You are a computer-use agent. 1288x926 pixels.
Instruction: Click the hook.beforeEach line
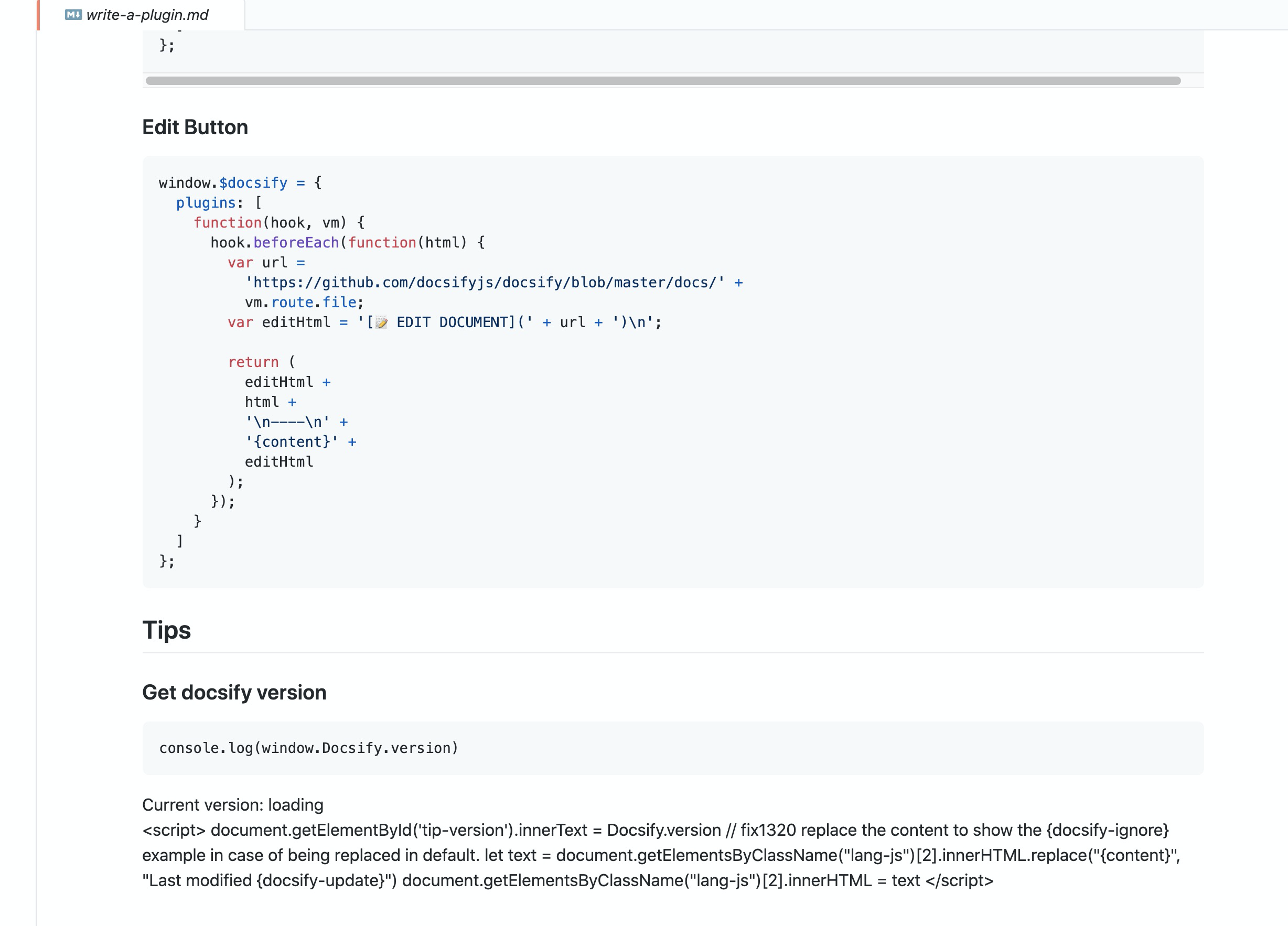coord(348,242)
